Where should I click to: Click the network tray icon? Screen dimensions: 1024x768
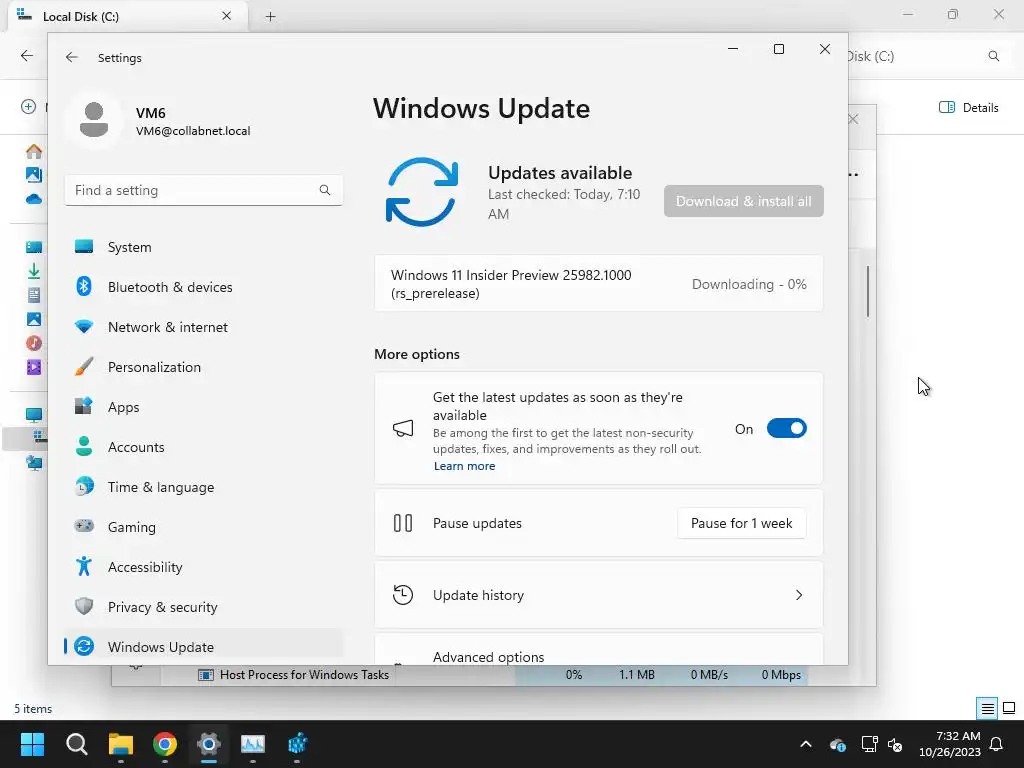click(x=869, y=744)
